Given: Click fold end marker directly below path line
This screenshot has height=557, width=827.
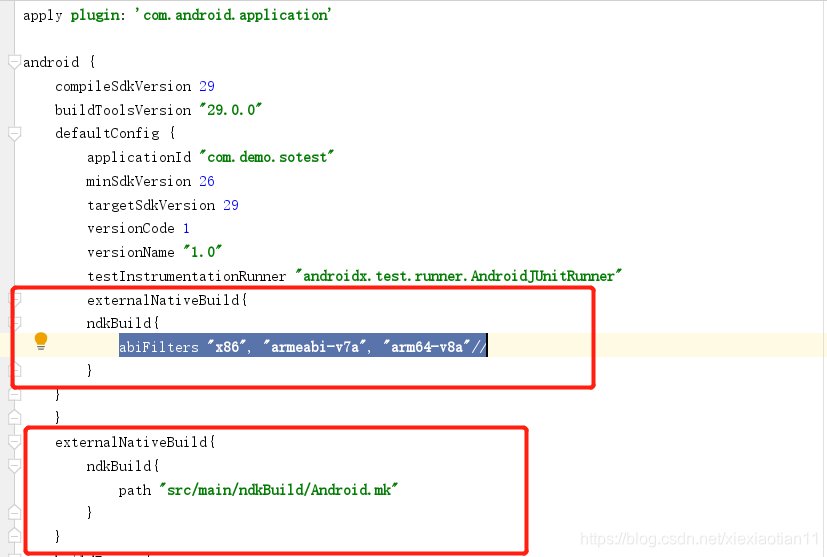Looking at the screenshot, I should pos(14,512).
